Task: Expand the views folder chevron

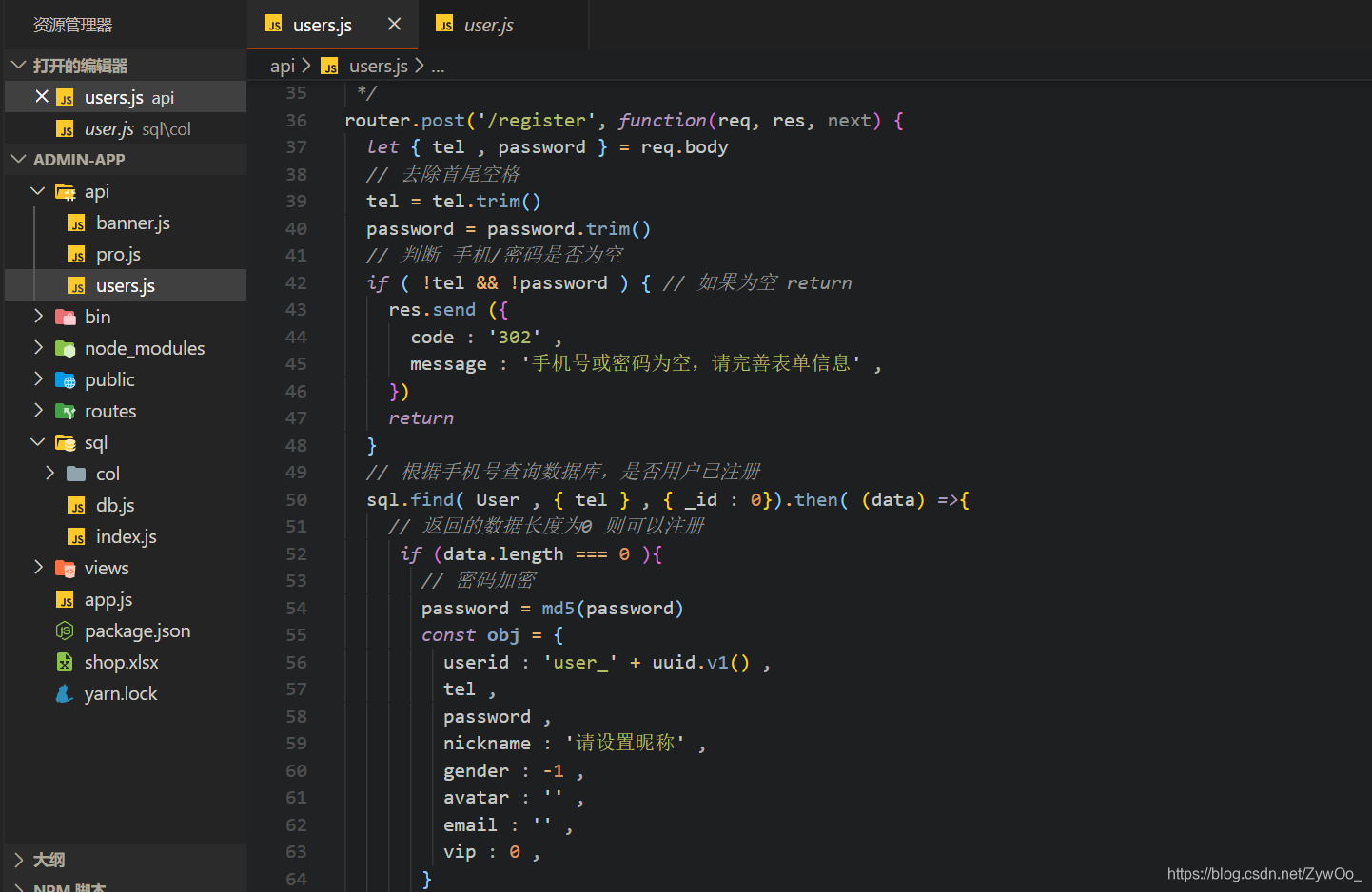Action: (38, 567)
